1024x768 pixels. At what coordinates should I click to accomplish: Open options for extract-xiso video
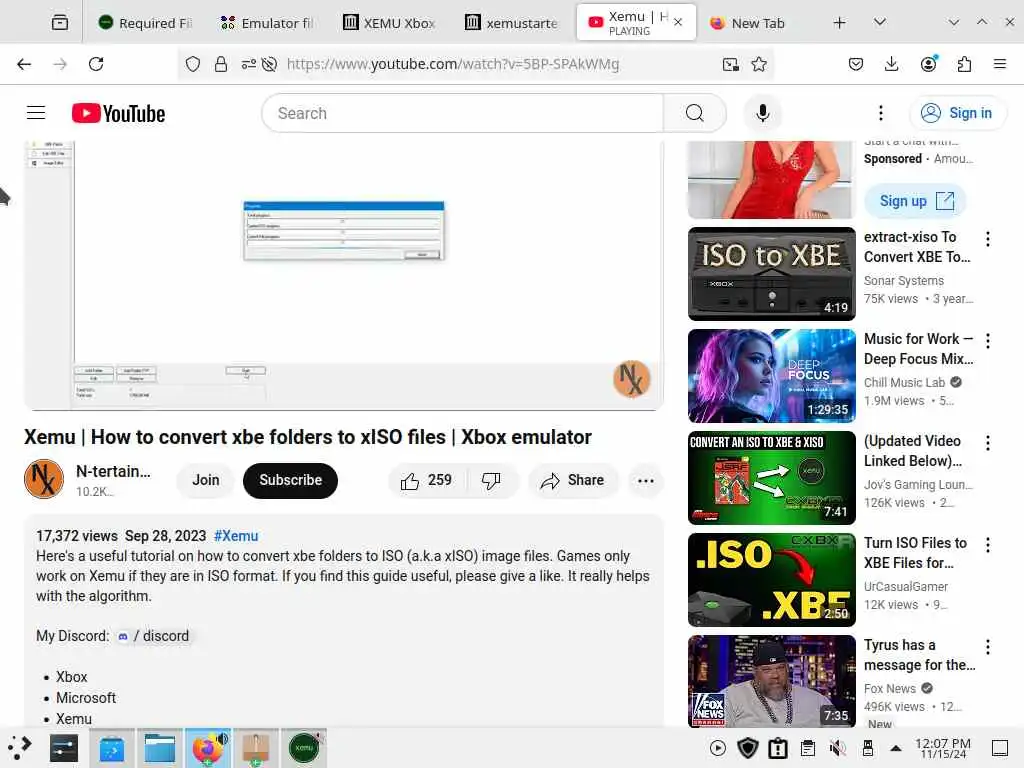coord(988,239)
